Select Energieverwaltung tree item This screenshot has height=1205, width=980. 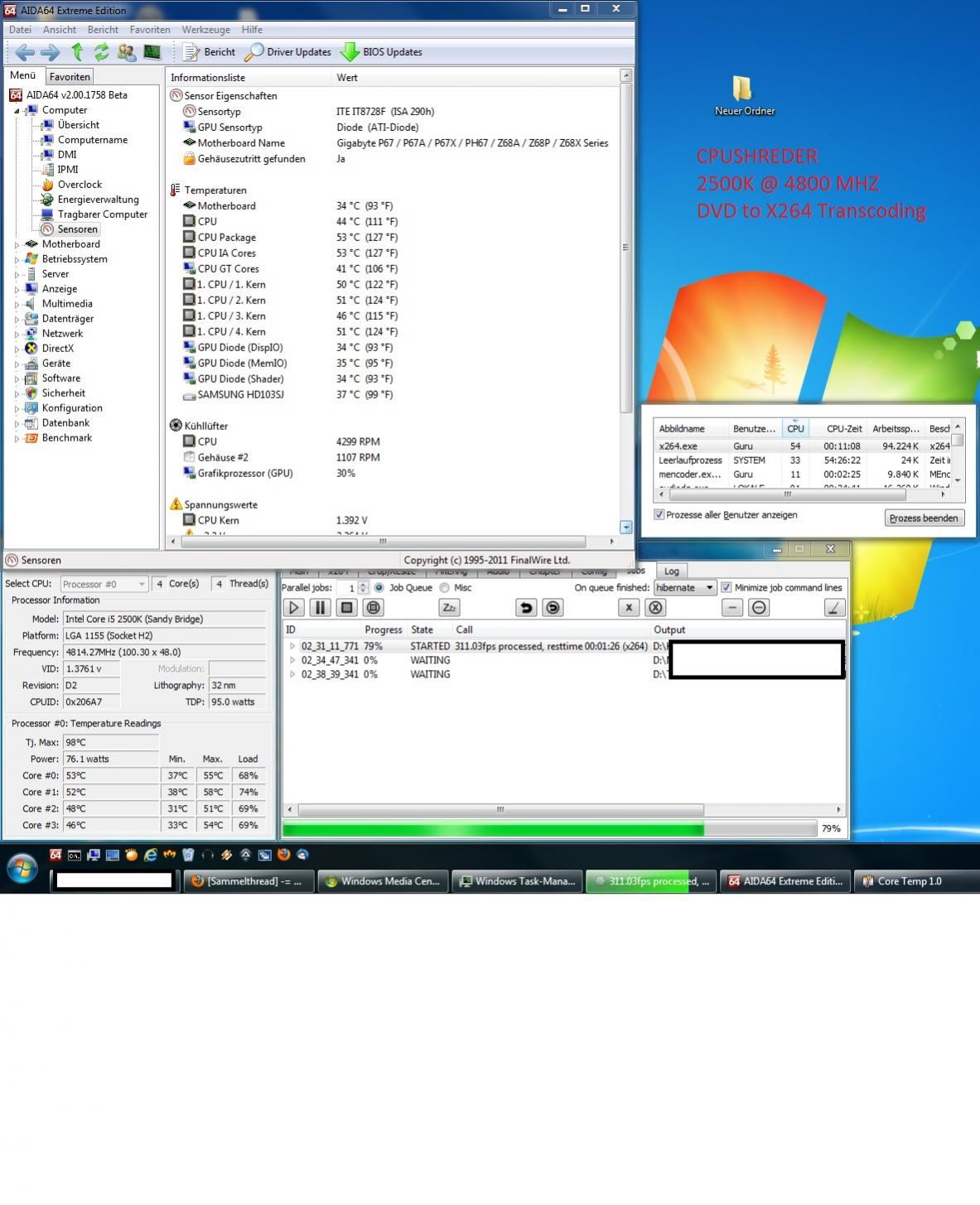(x=98, y=200)
